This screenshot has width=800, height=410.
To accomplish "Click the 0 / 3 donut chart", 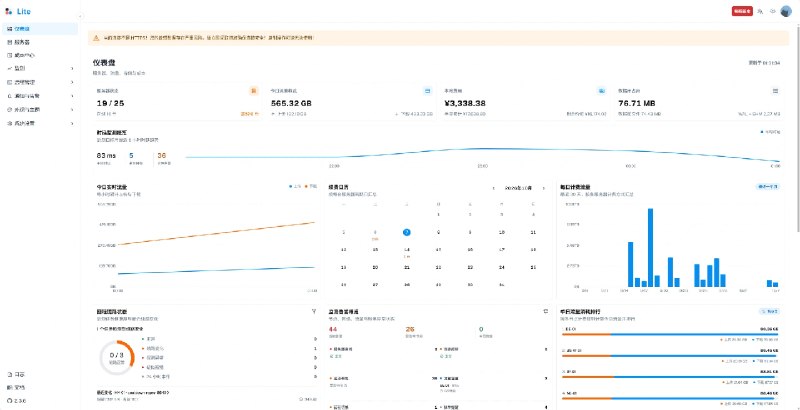I will 116,357.
